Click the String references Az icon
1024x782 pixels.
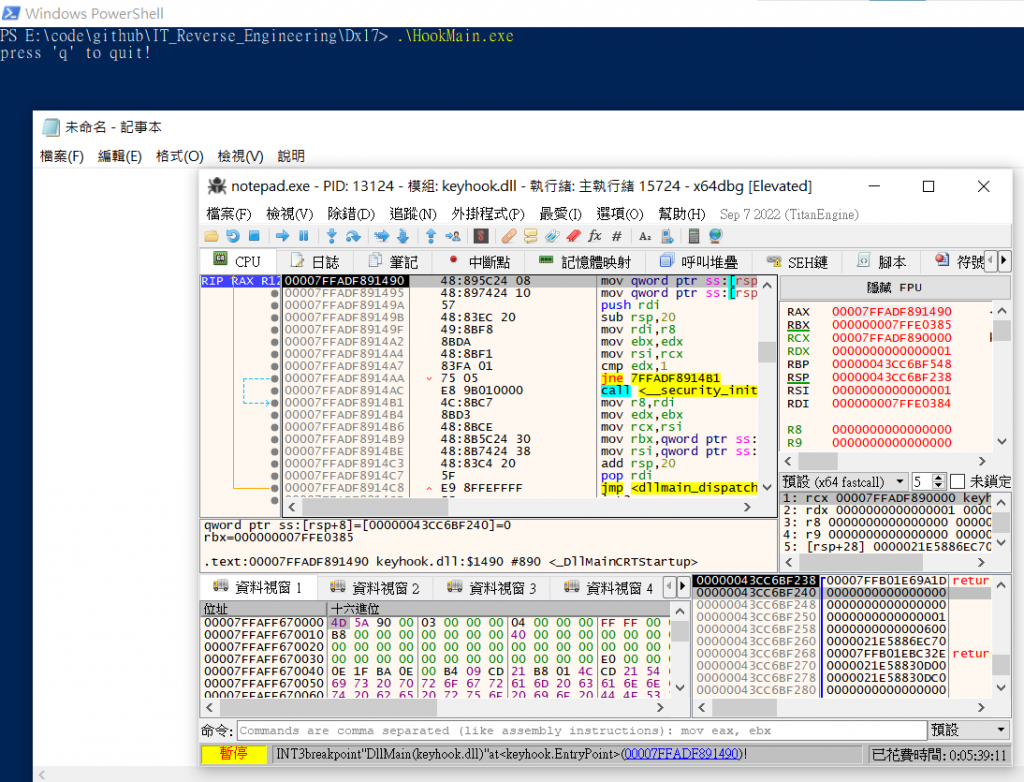click(x=645, y=236)
